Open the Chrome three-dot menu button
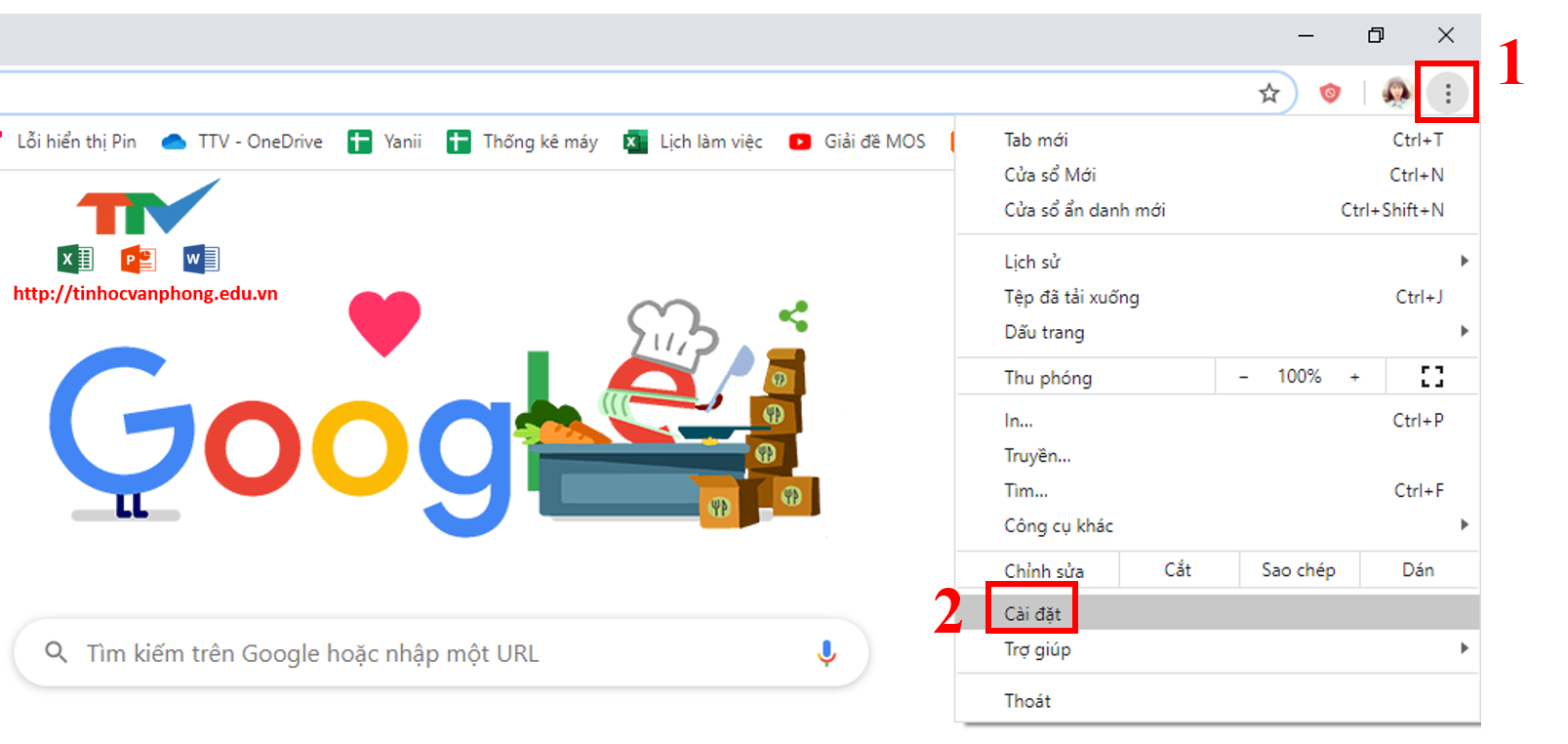This screenshot has width=1568, height=744. [x=1447, y=93]
